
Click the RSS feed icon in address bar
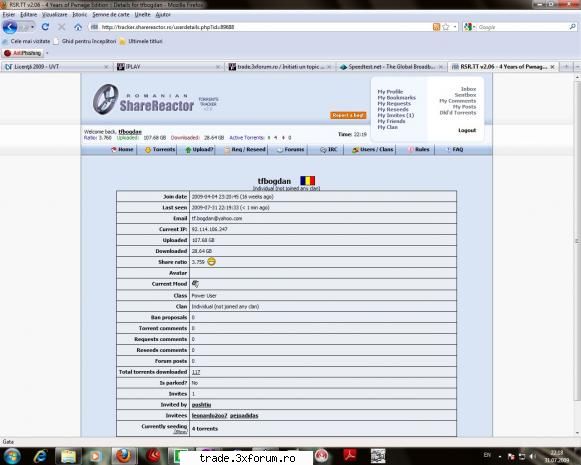436,27
